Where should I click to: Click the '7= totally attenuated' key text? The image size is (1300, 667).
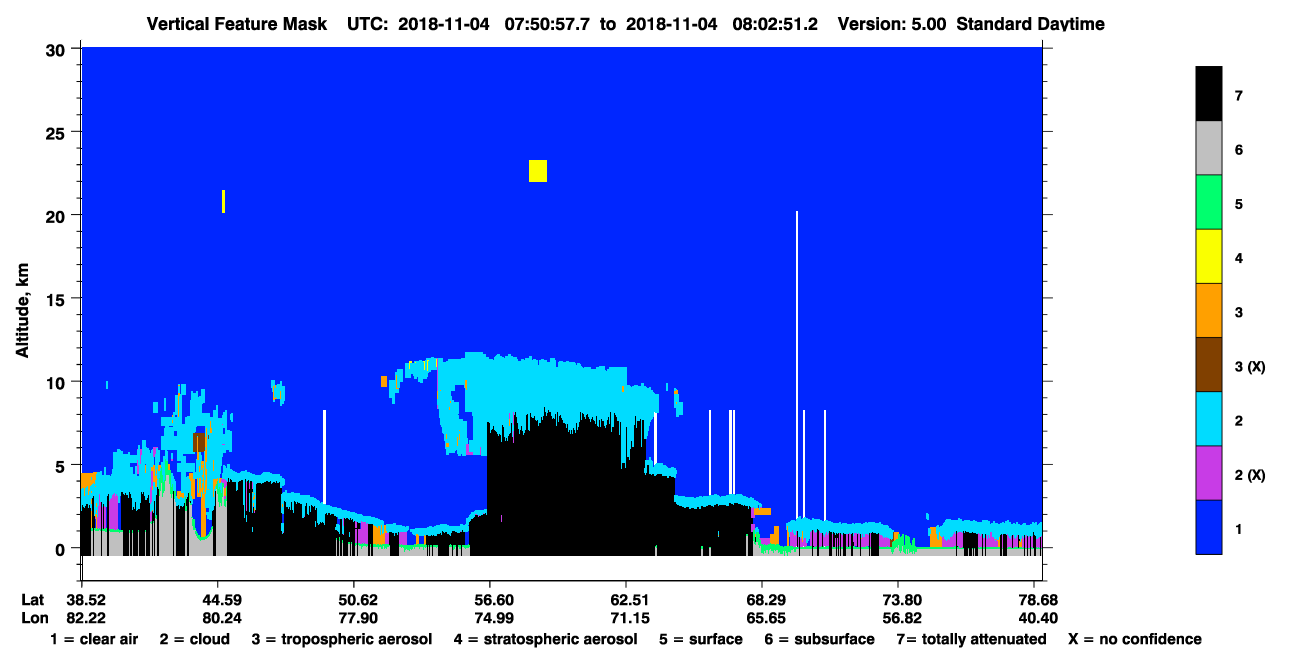pyautogui.click(x=971, y=639)
